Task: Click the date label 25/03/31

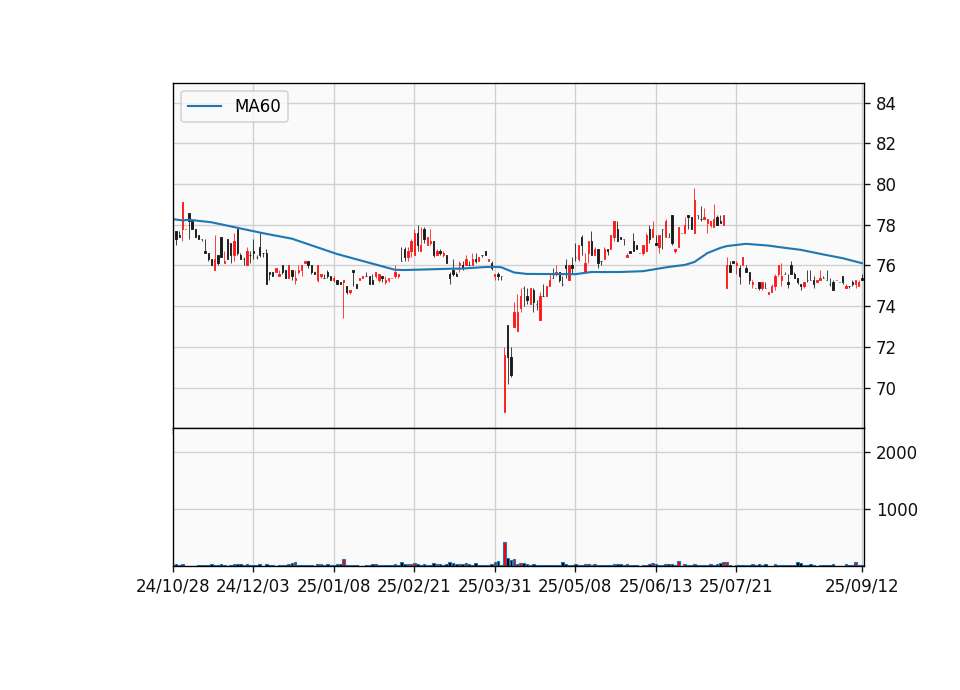Action: click(495, 586)
